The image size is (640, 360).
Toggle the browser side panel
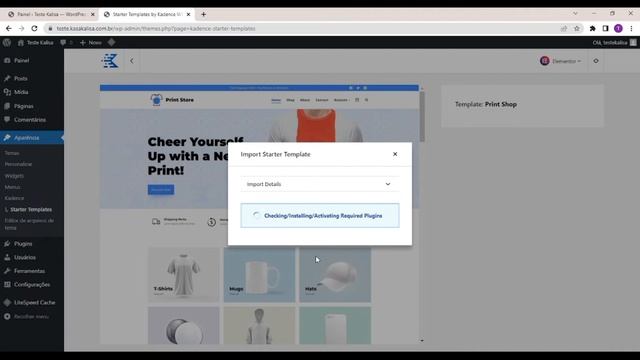coord(605,29)
